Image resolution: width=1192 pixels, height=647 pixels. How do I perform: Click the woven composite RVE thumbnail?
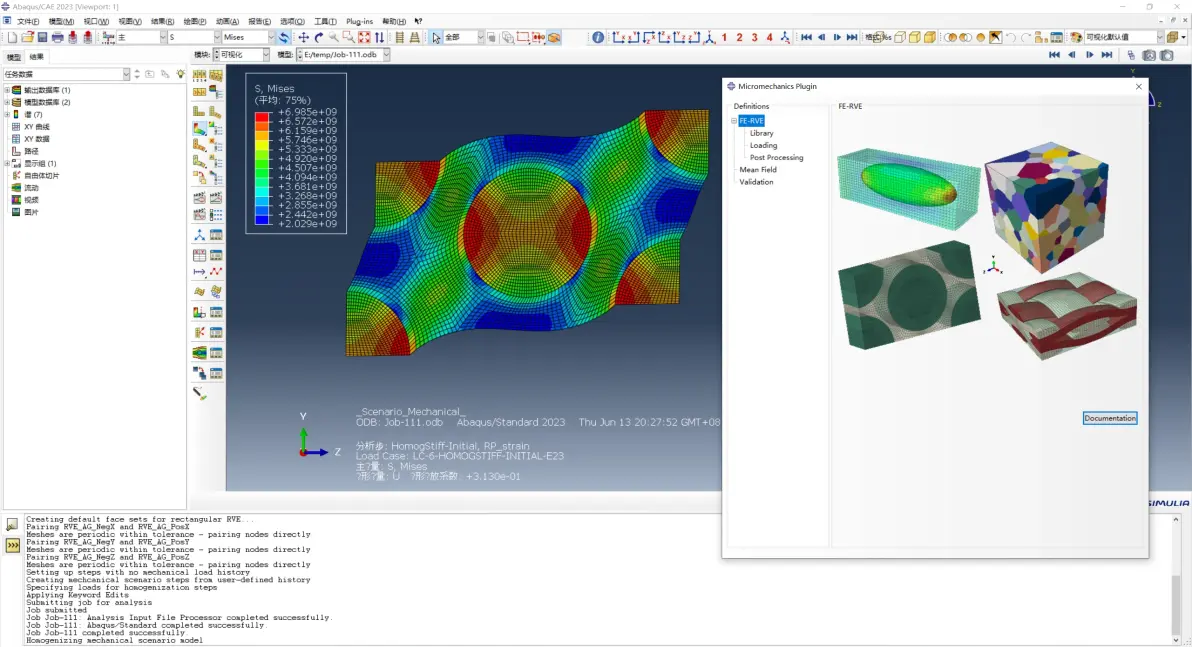(1067, 314)
